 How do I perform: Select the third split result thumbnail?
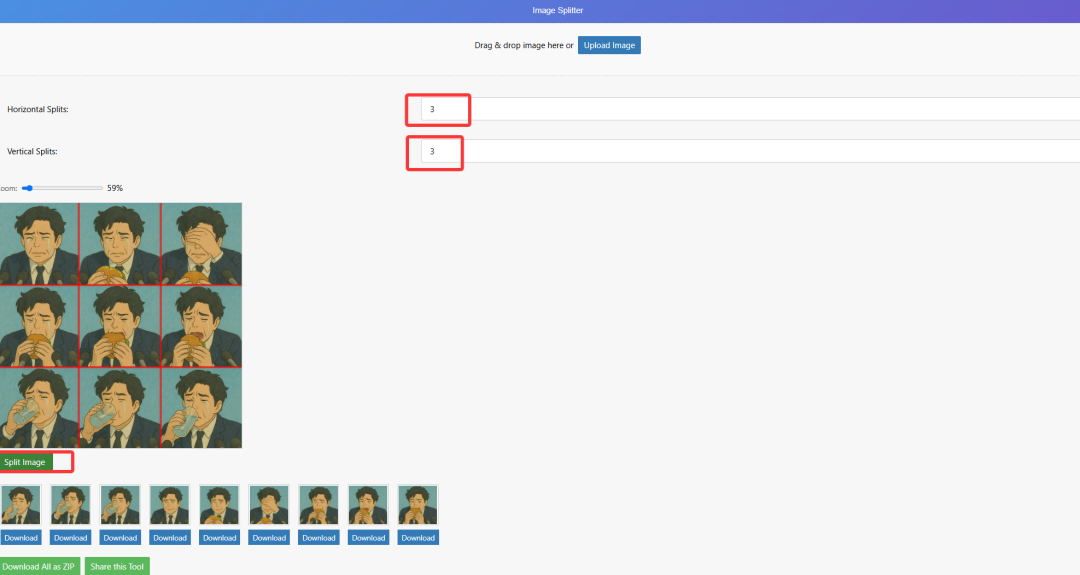(x=120, y=505)
